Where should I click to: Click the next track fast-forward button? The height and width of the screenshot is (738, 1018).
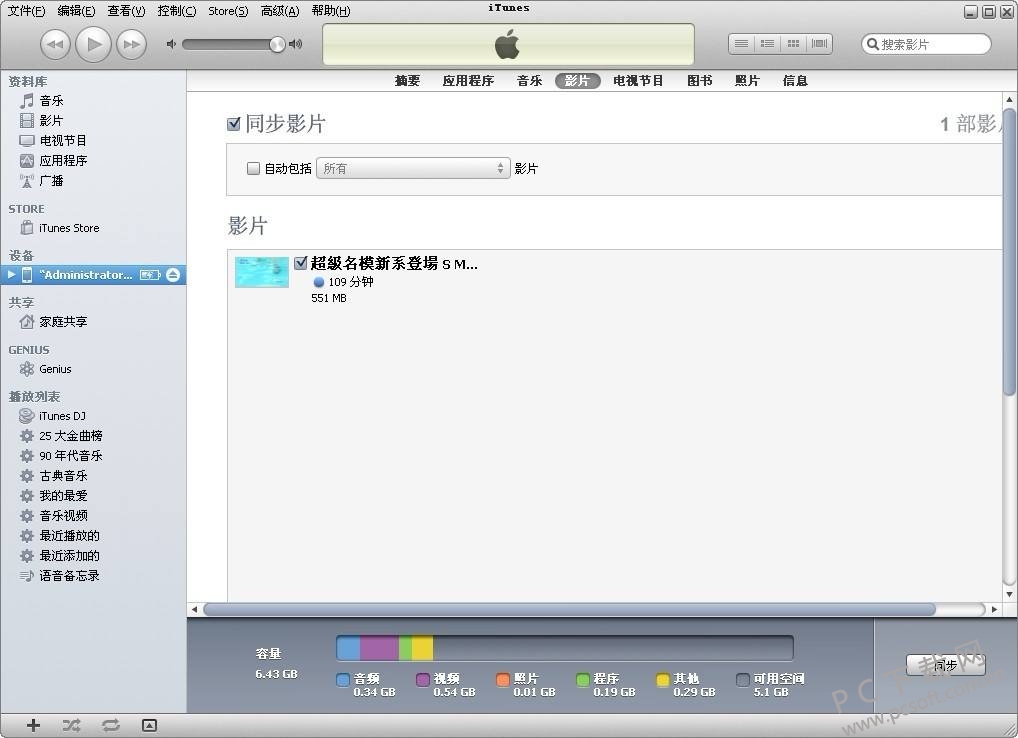(x=132, y=45)
